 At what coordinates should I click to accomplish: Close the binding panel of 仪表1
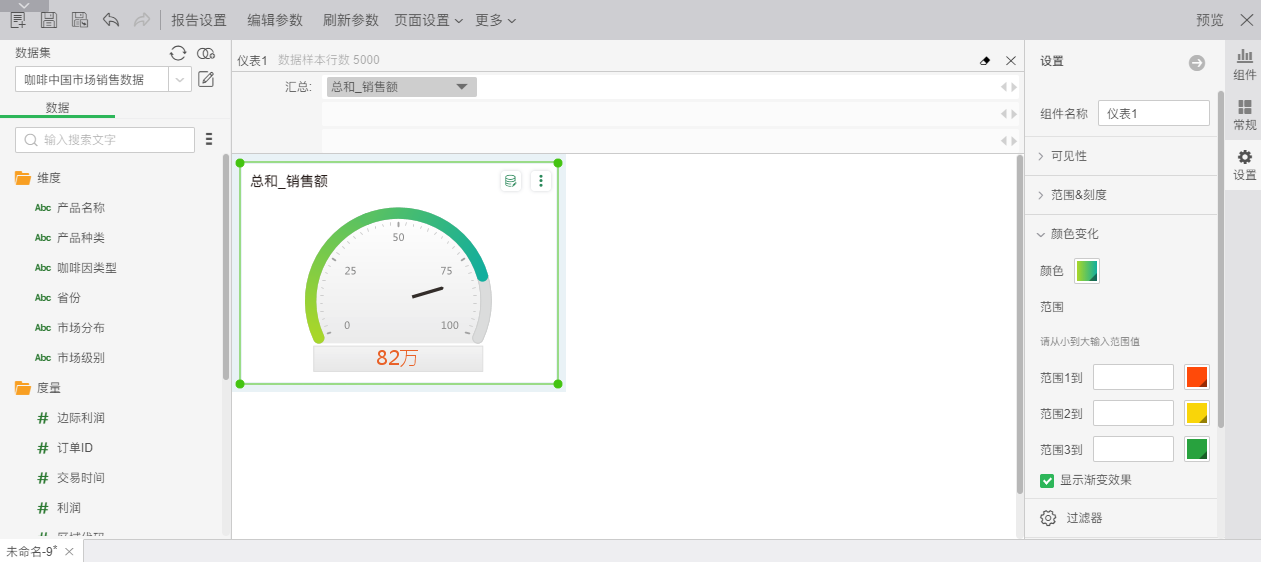click(1011, 61)
